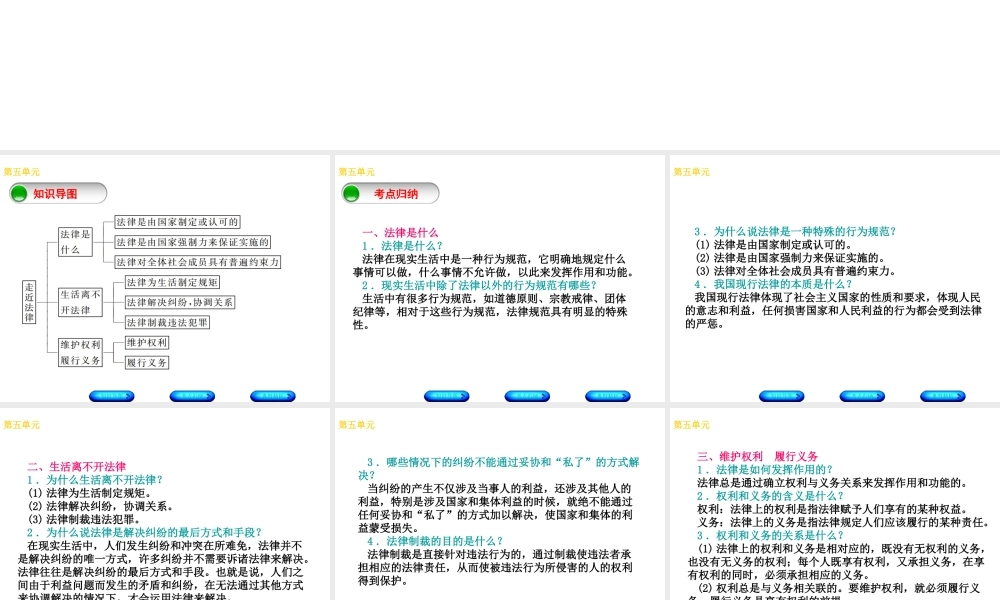Select the 维护权利 履行义务 node in mind map
The height and width of the screenshot is (600, 1000).
(80, 352)
